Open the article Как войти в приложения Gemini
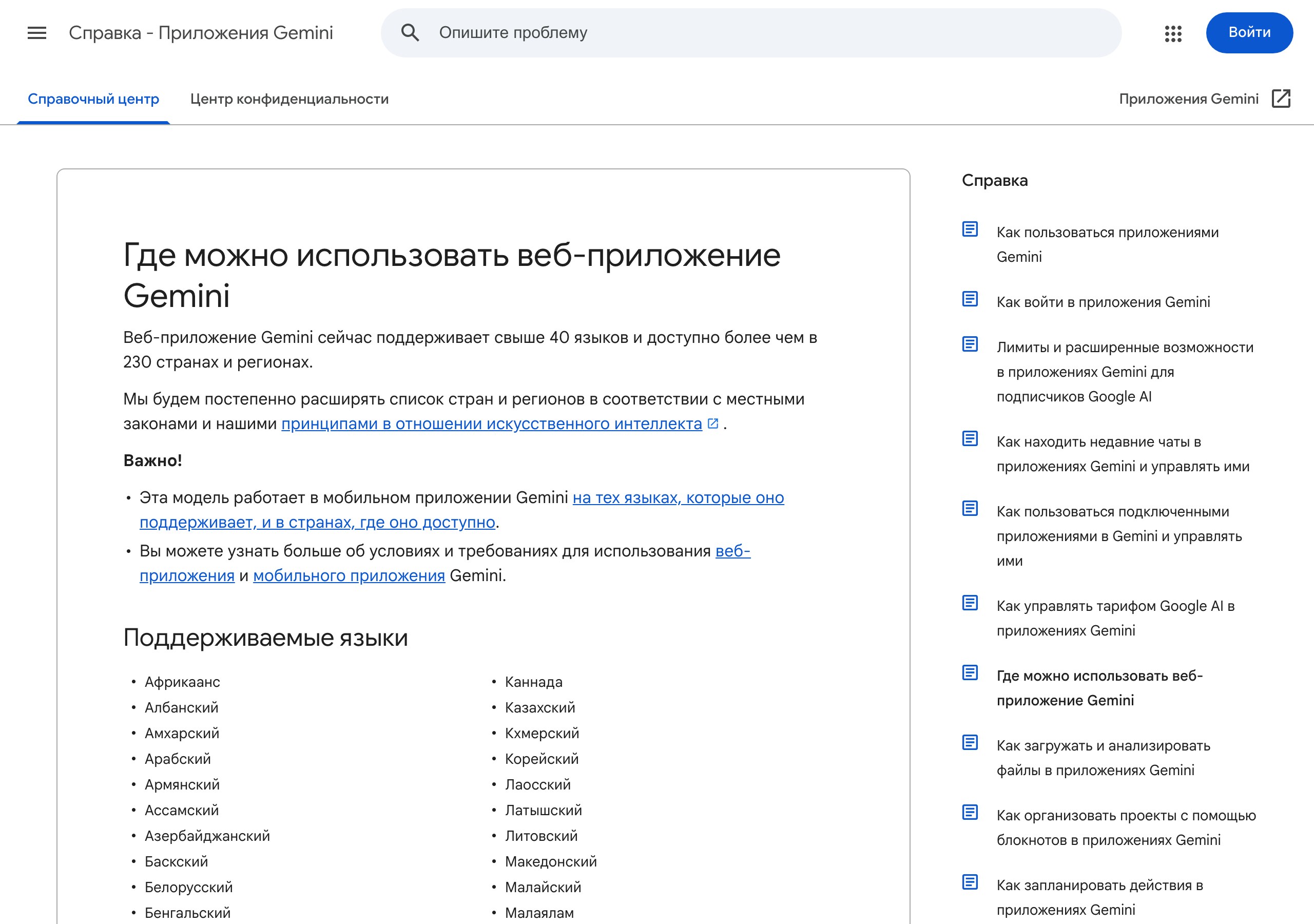 [x=1103, y=302]
